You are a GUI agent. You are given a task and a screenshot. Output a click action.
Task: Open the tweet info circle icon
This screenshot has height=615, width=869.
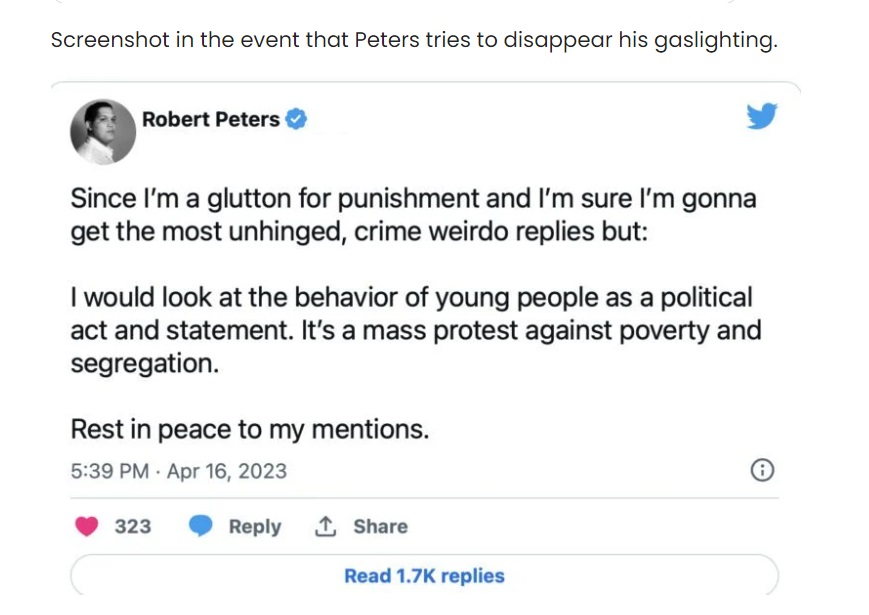click(x=762, y=470)
